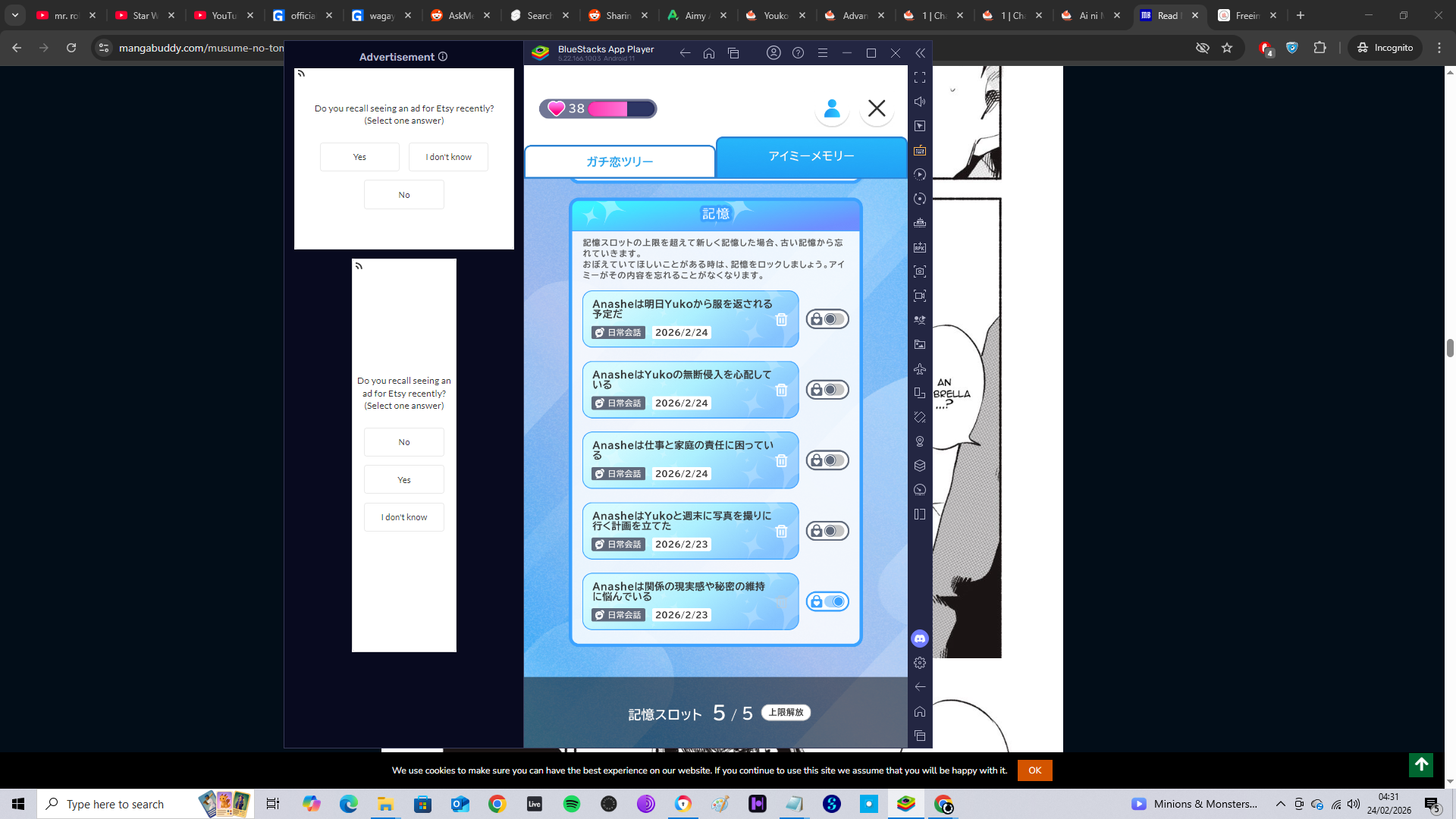This screenshot has height=819, width=1456.
Task: Unlock the relationship-secret memory lock toggle
Action: click(x=827, y=601)
